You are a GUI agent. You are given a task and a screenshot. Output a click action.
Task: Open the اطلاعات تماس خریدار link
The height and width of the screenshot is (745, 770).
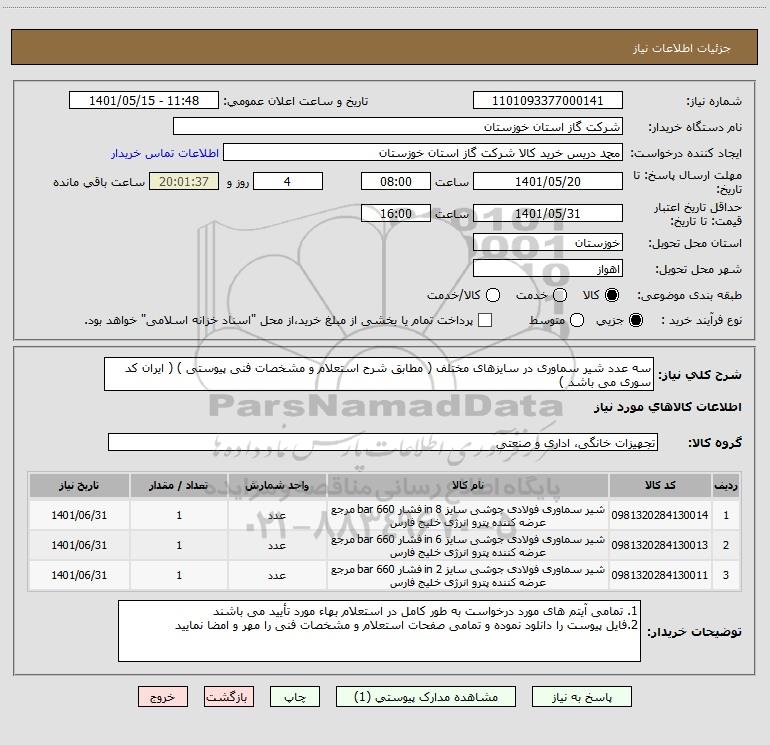coord(165,153)
